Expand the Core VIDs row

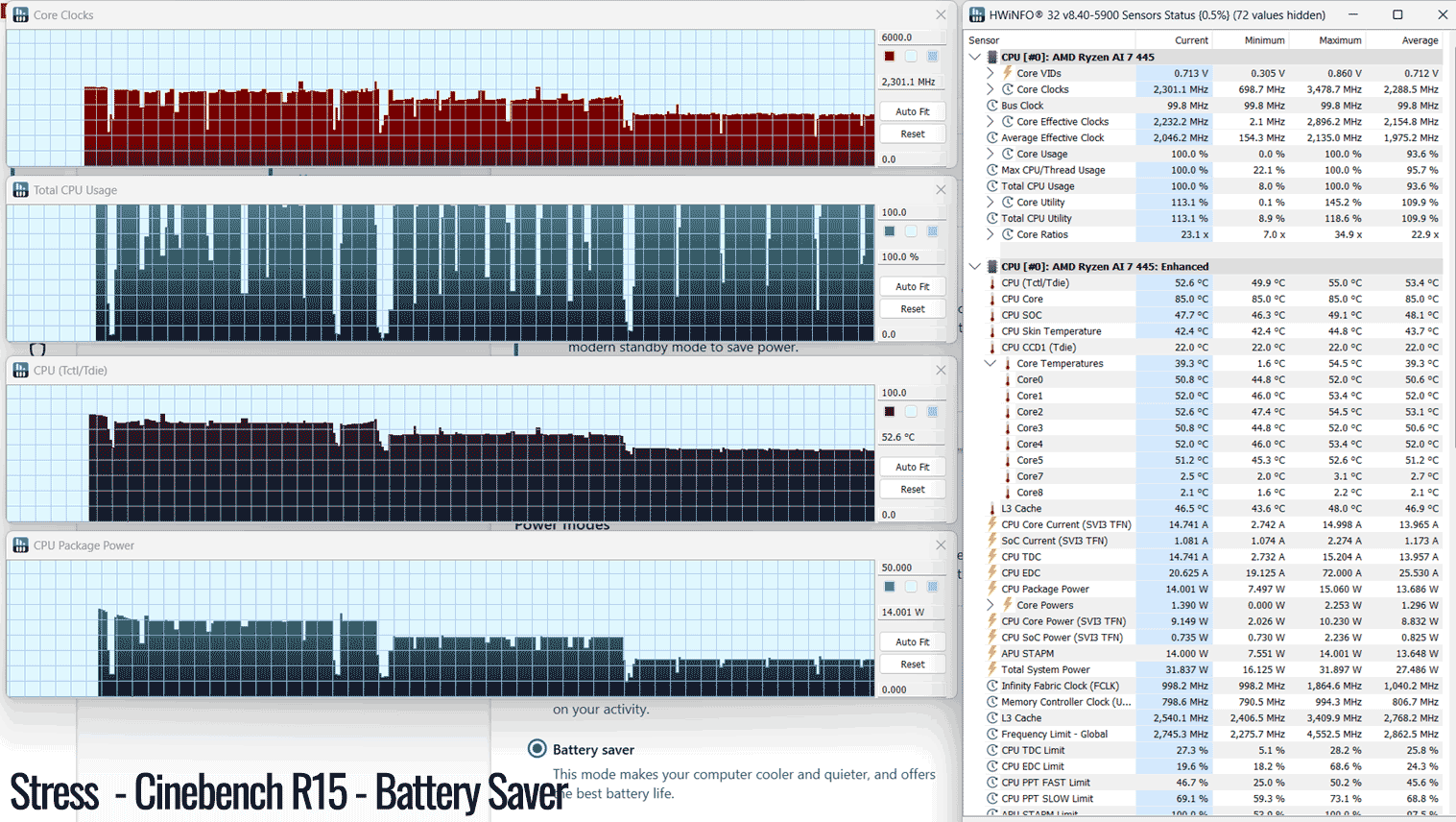tap(991, 73)
